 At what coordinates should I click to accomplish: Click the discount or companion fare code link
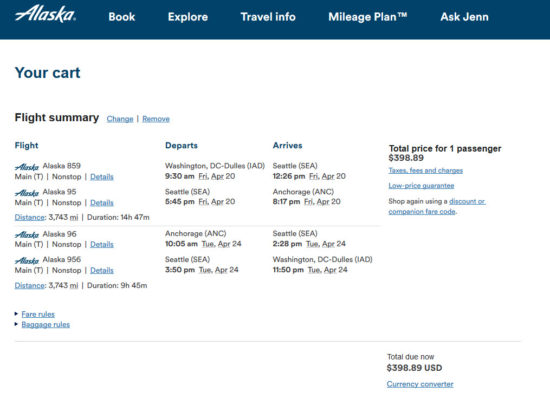[437, 206]
